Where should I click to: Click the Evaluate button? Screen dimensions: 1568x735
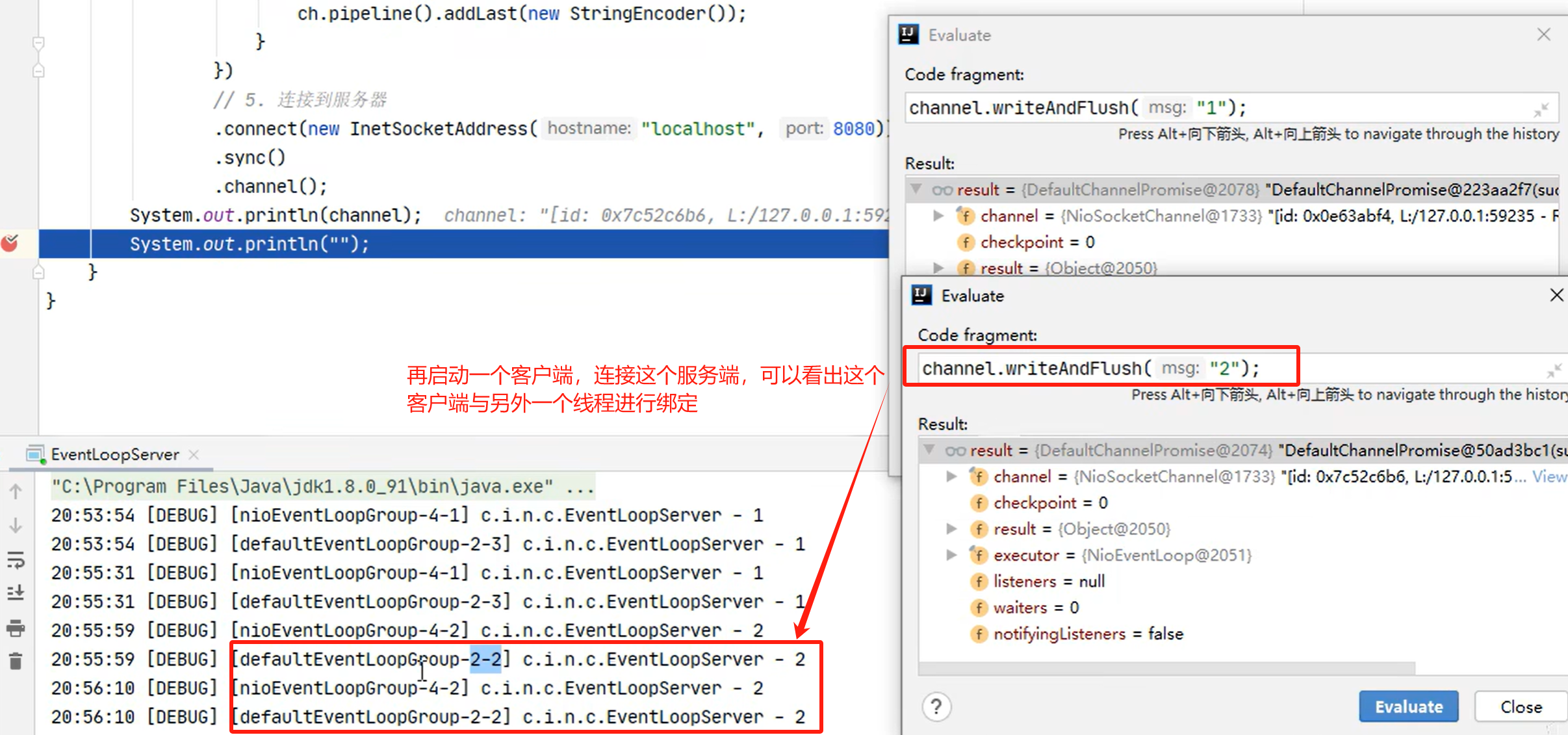pyautogui.click(x=1408, y=706)
